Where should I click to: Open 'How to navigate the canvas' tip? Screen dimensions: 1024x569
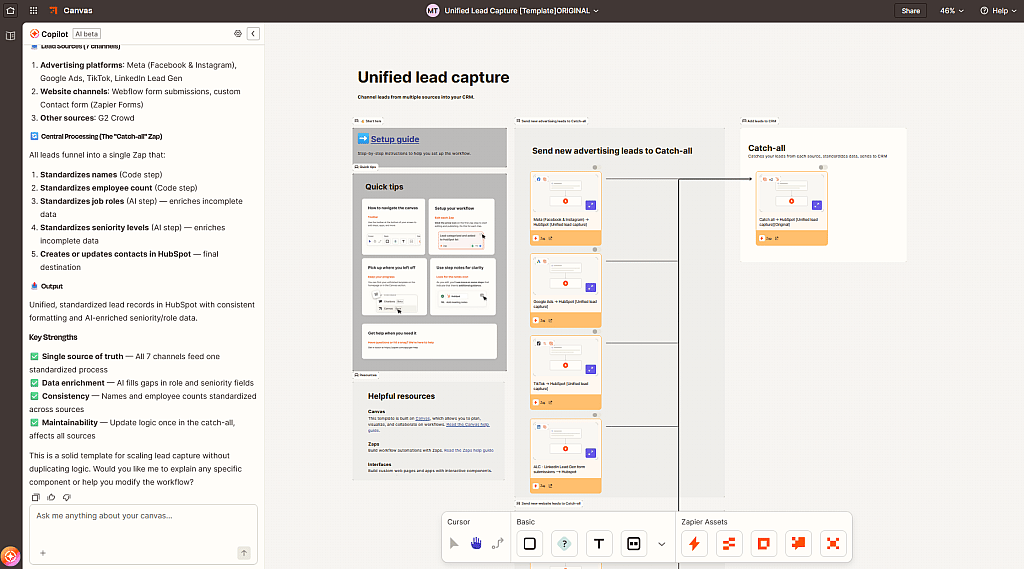(393, 227)
